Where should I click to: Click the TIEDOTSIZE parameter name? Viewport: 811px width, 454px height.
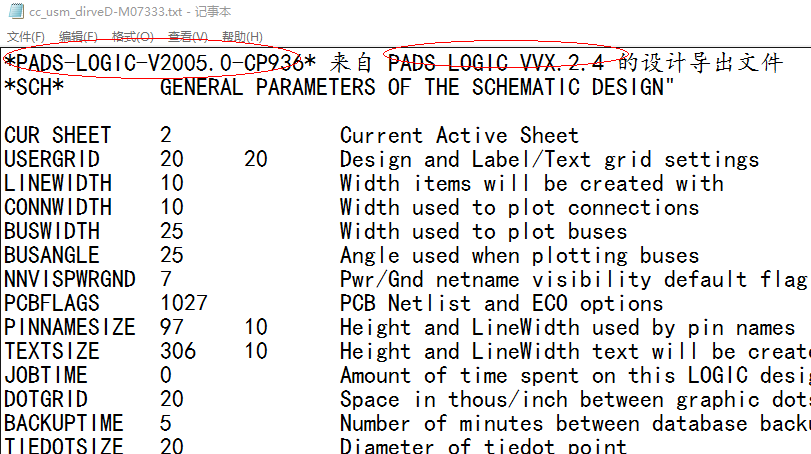point(64,446)
